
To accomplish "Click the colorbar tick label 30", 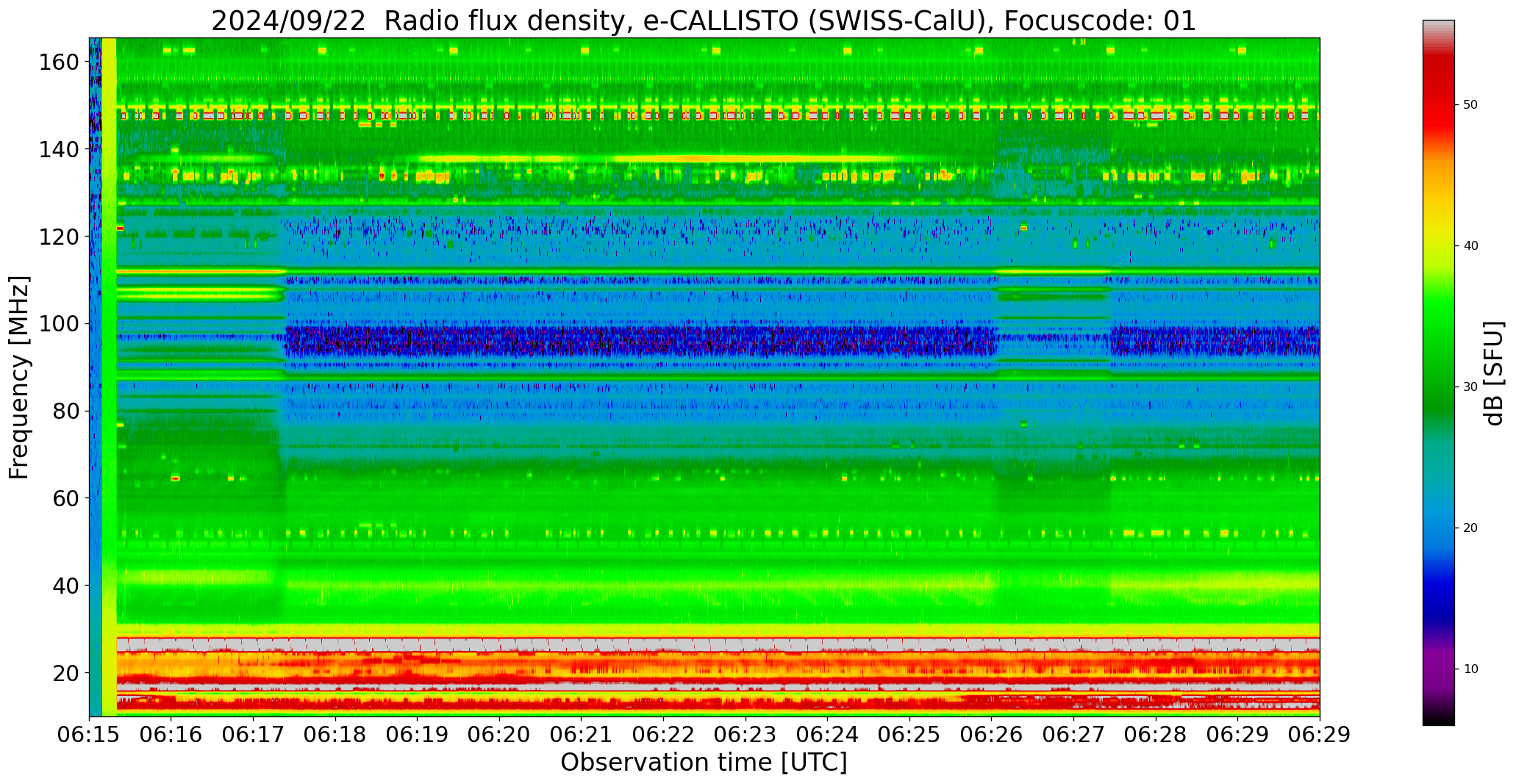I will pyautogui.click(x=1470, y=387).
